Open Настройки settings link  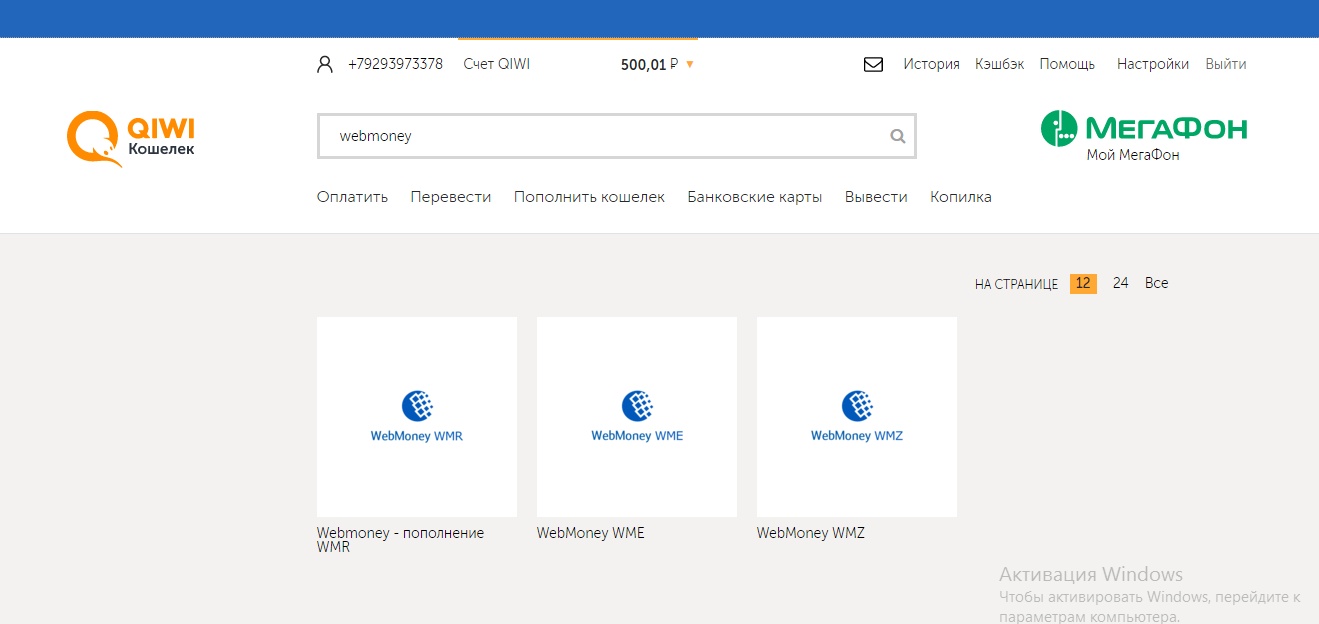pos(1152,64)
